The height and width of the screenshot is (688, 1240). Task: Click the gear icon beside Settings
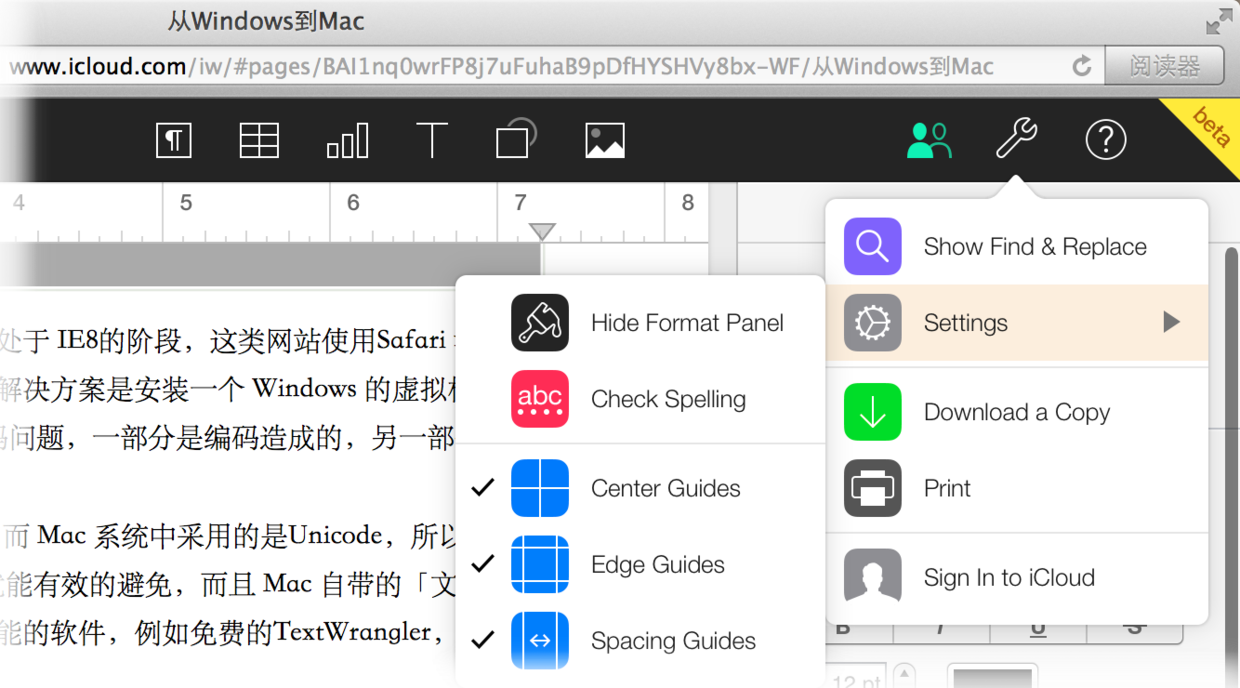click(872, 322)
